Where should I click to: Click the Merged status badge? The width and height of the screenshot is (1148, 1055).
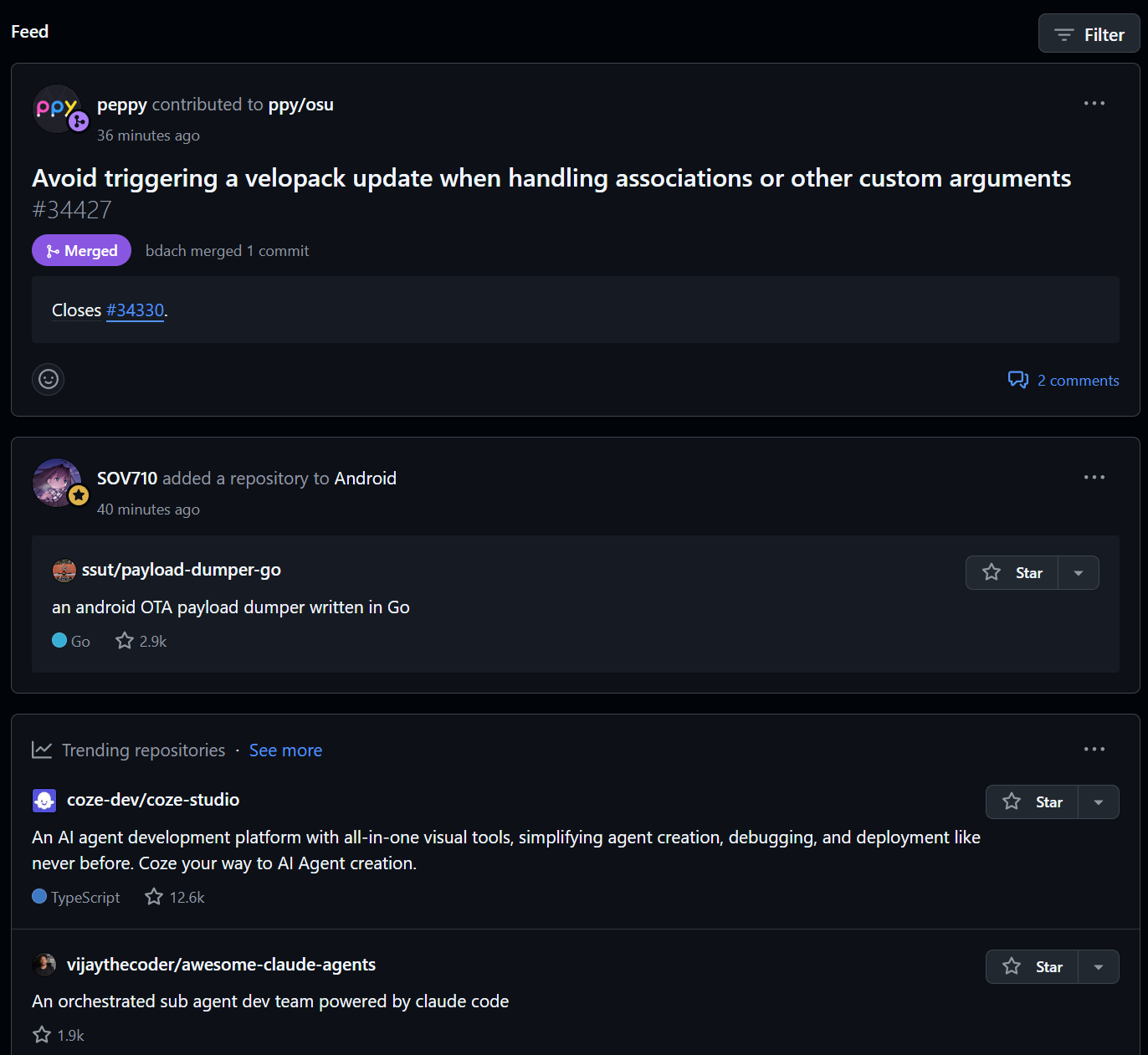point(81,250)
